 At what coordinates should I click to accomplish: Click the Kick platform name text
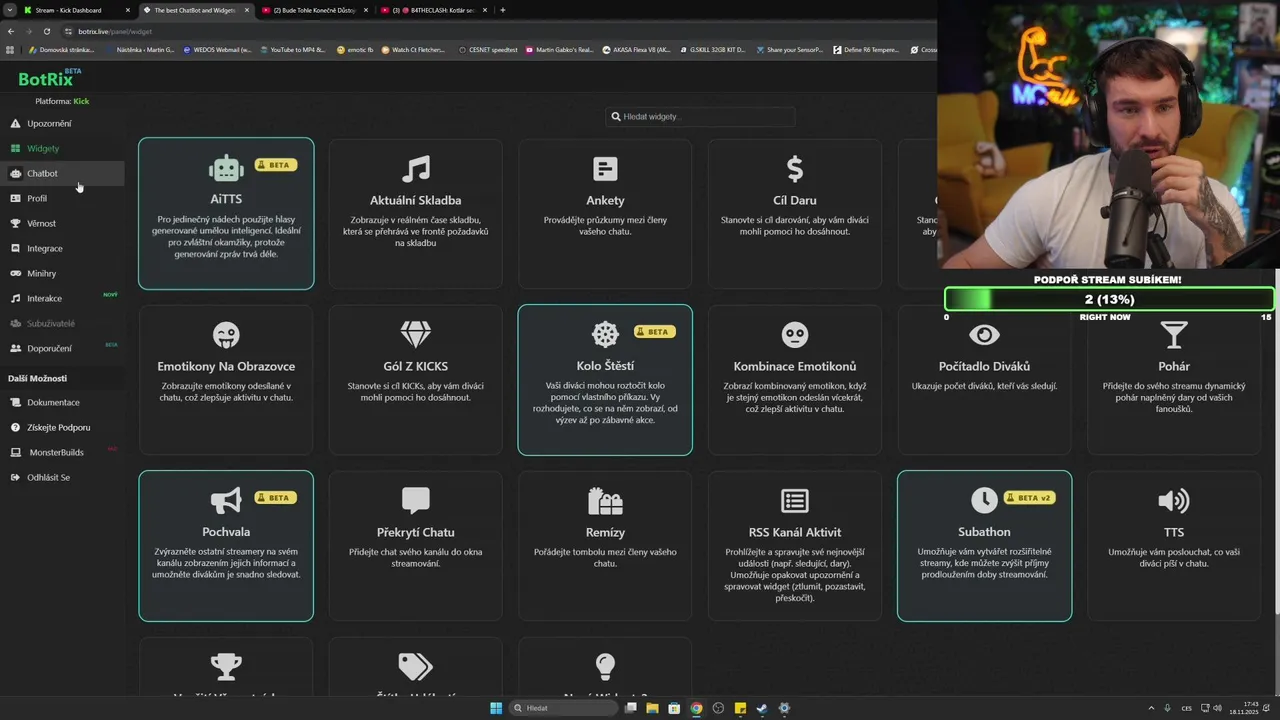[81, 101]
